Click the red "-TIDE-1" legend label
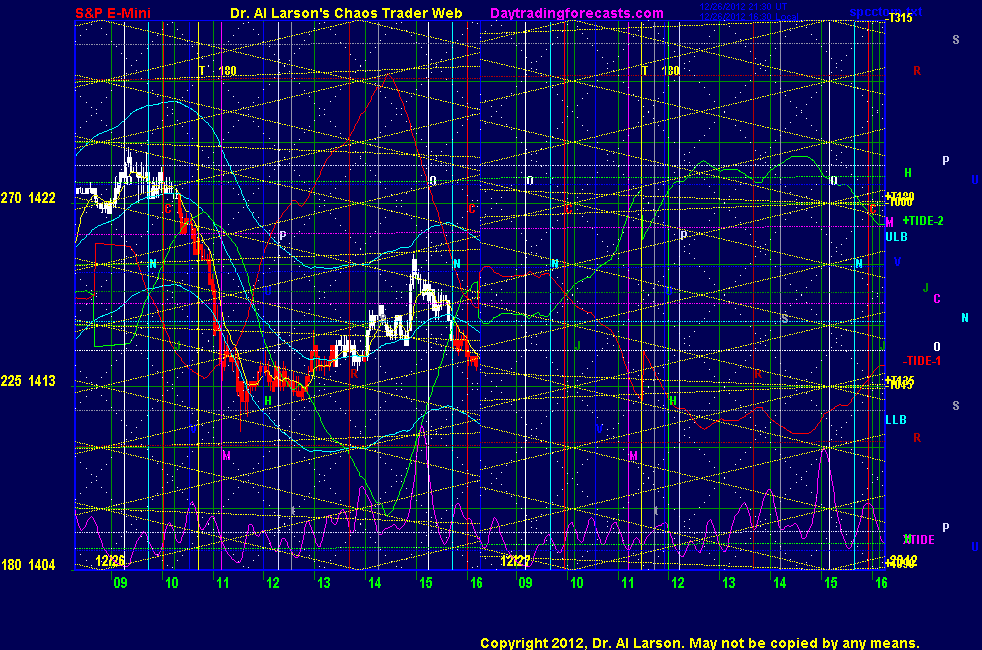 click(x=921, y=361)
